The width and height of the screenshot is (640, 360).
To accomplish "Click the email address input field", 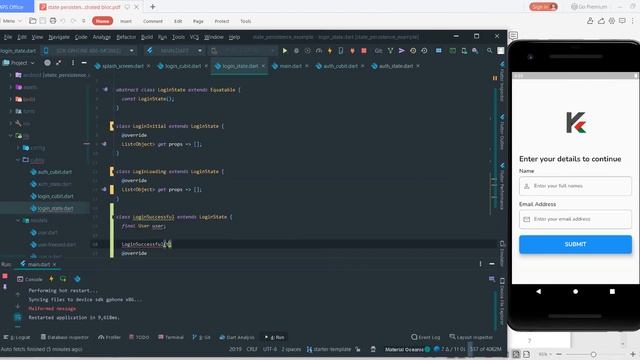I will tap(575, 219).
